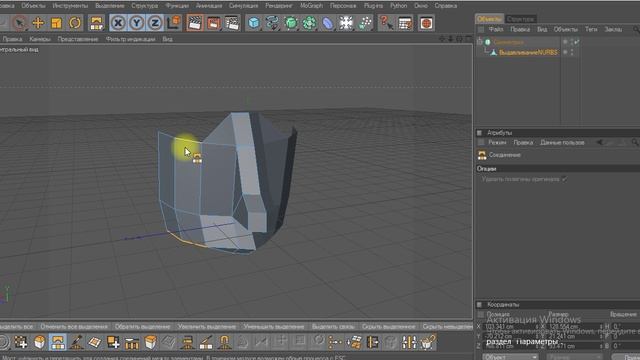Viewport: 640px width, 360px height.
Task: Open the viewport Камеры menu
Action: click(40, 39)
